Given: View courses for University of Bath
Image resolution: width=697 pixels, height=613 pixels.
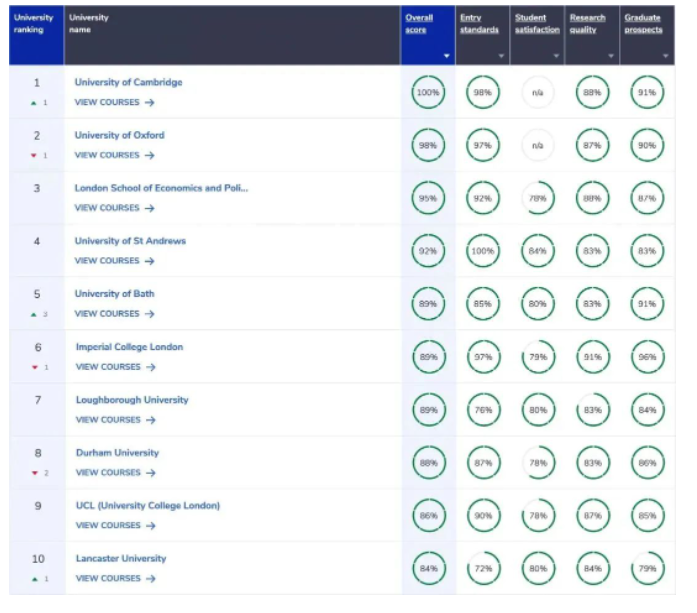Looking at the screenshot, I should pos(114,314).
